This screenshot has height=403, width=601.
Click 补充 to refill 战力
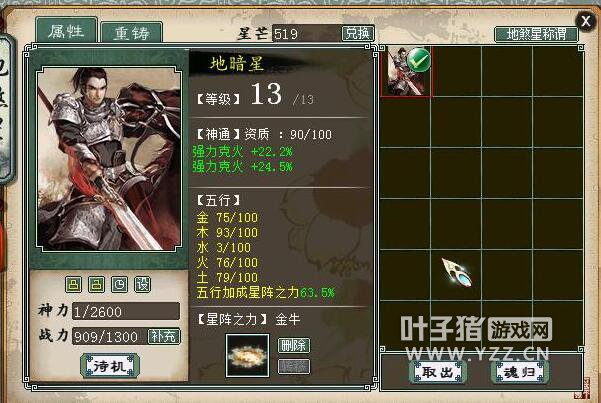click(164, 336)
